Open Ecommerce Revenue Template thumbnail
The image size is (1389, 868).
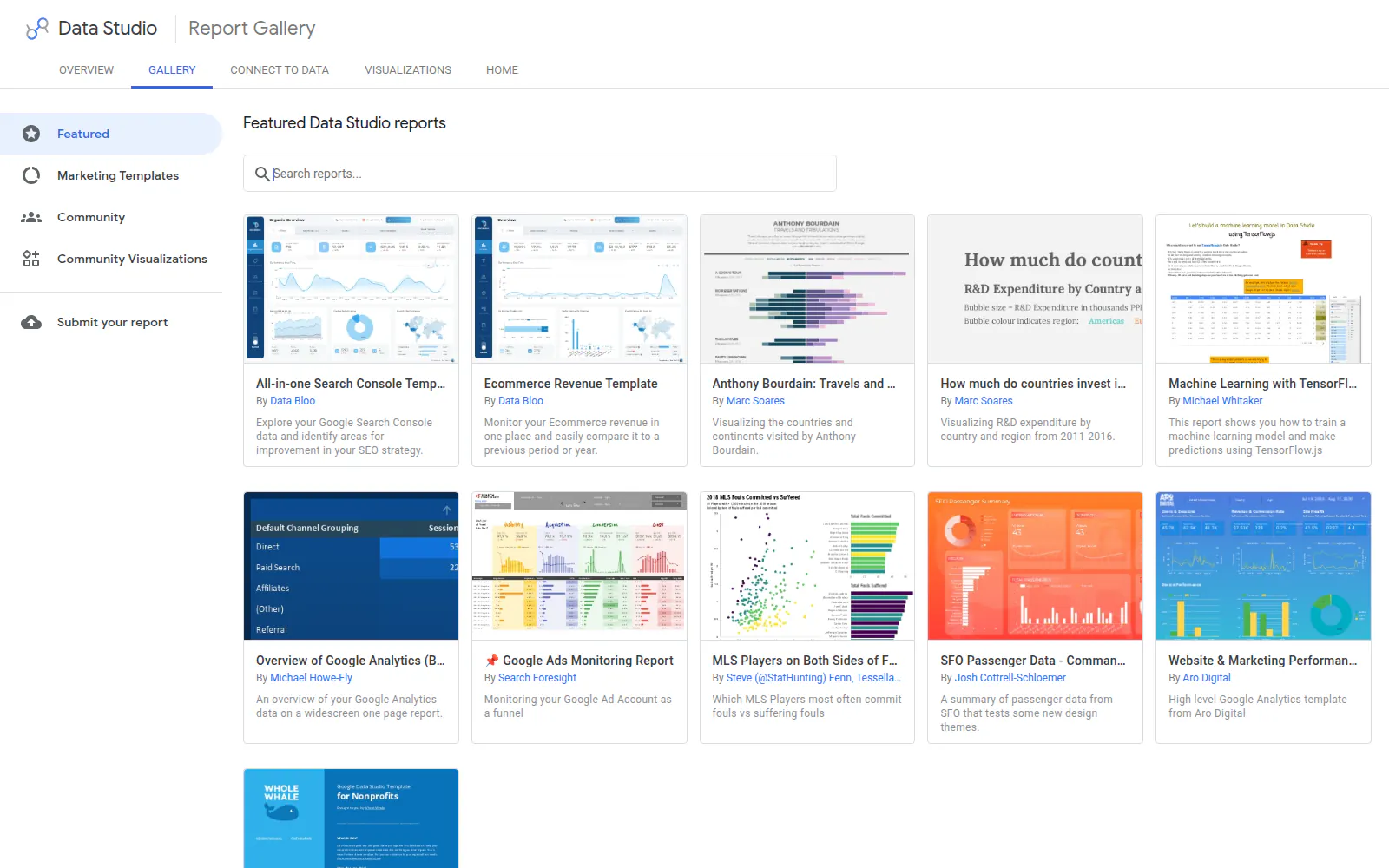pyautogui.click(x=579, y=289)
